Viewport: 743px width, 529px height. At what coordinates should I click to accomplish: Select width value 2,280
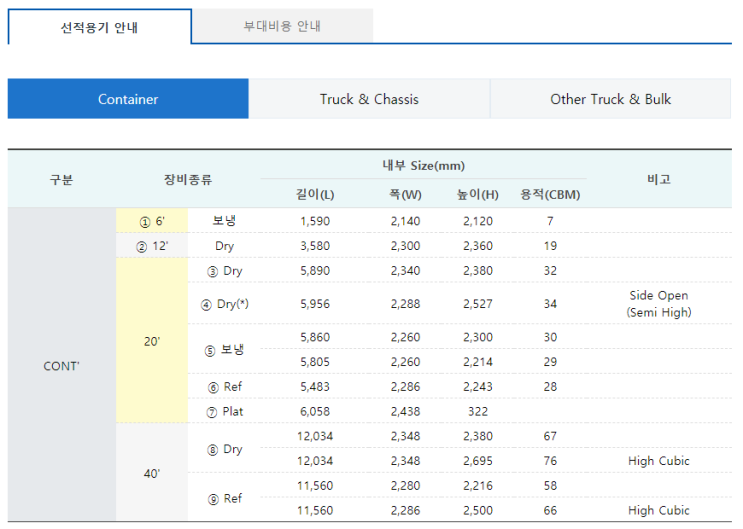tap(406, 486)
